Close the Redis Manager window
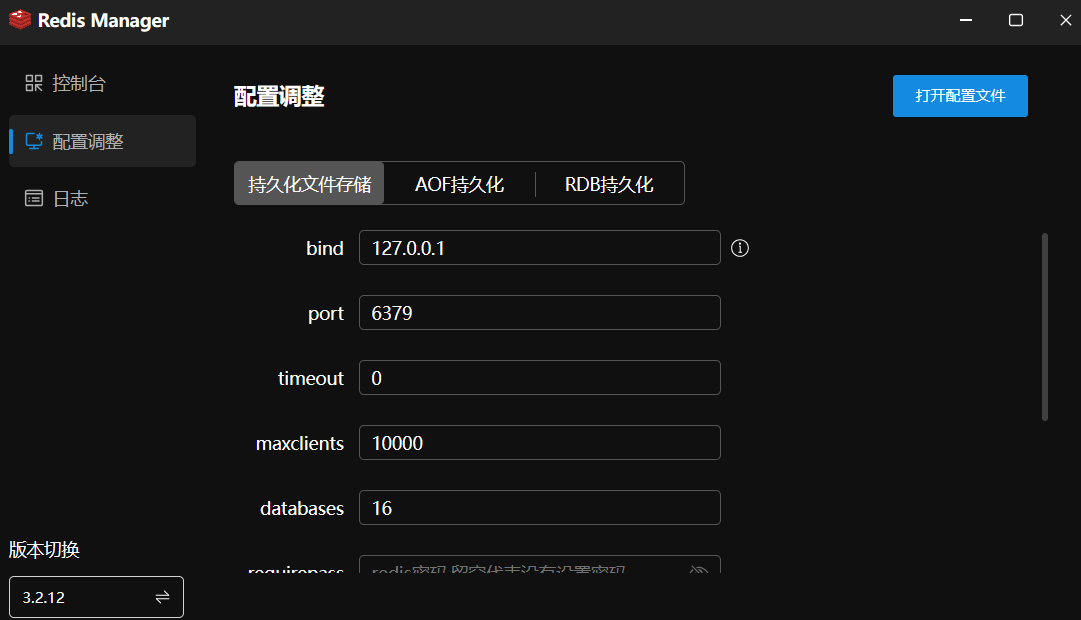Image resolution: width=1081 pixels, height=620 pixels. coord(1065,20)
